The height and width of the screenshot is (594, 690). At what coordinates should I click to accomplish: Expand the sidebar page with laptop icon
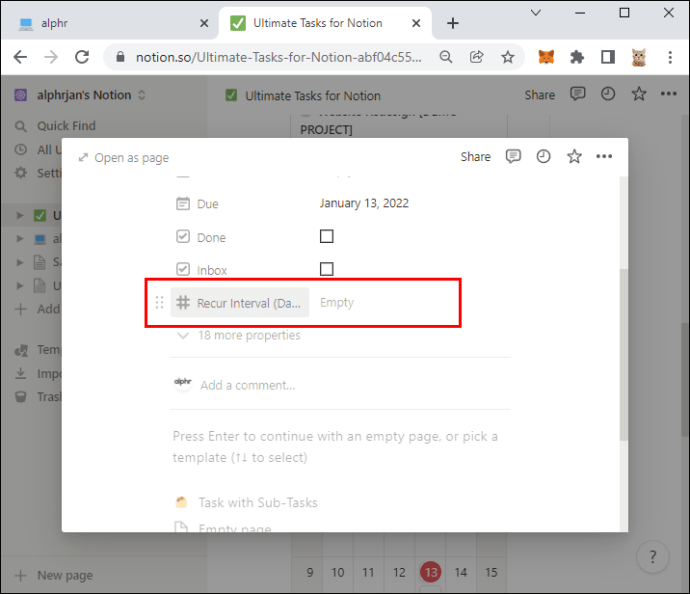(x=20, y=238)
